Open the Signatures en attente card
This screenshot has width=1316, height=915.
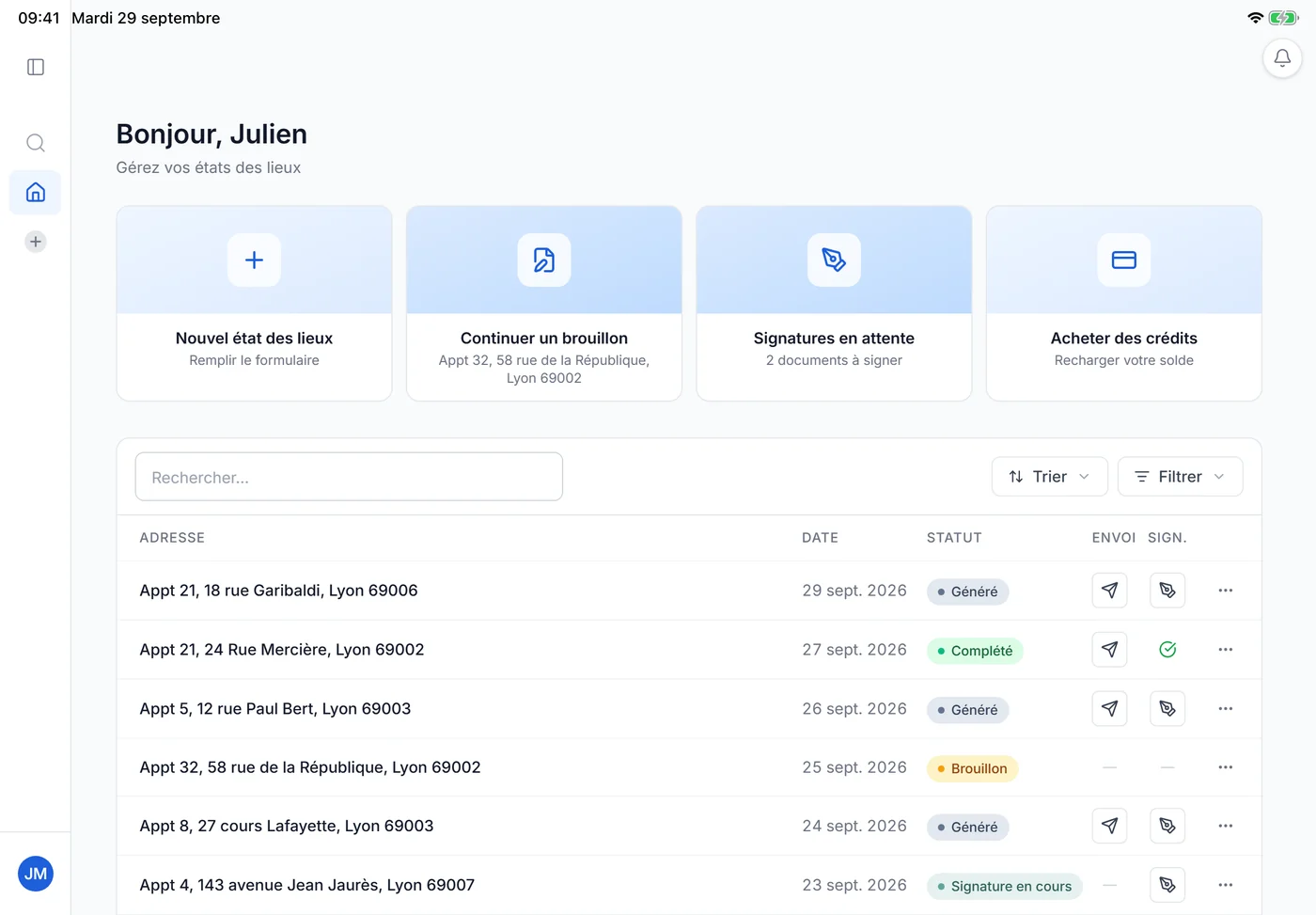pos(834,304)
